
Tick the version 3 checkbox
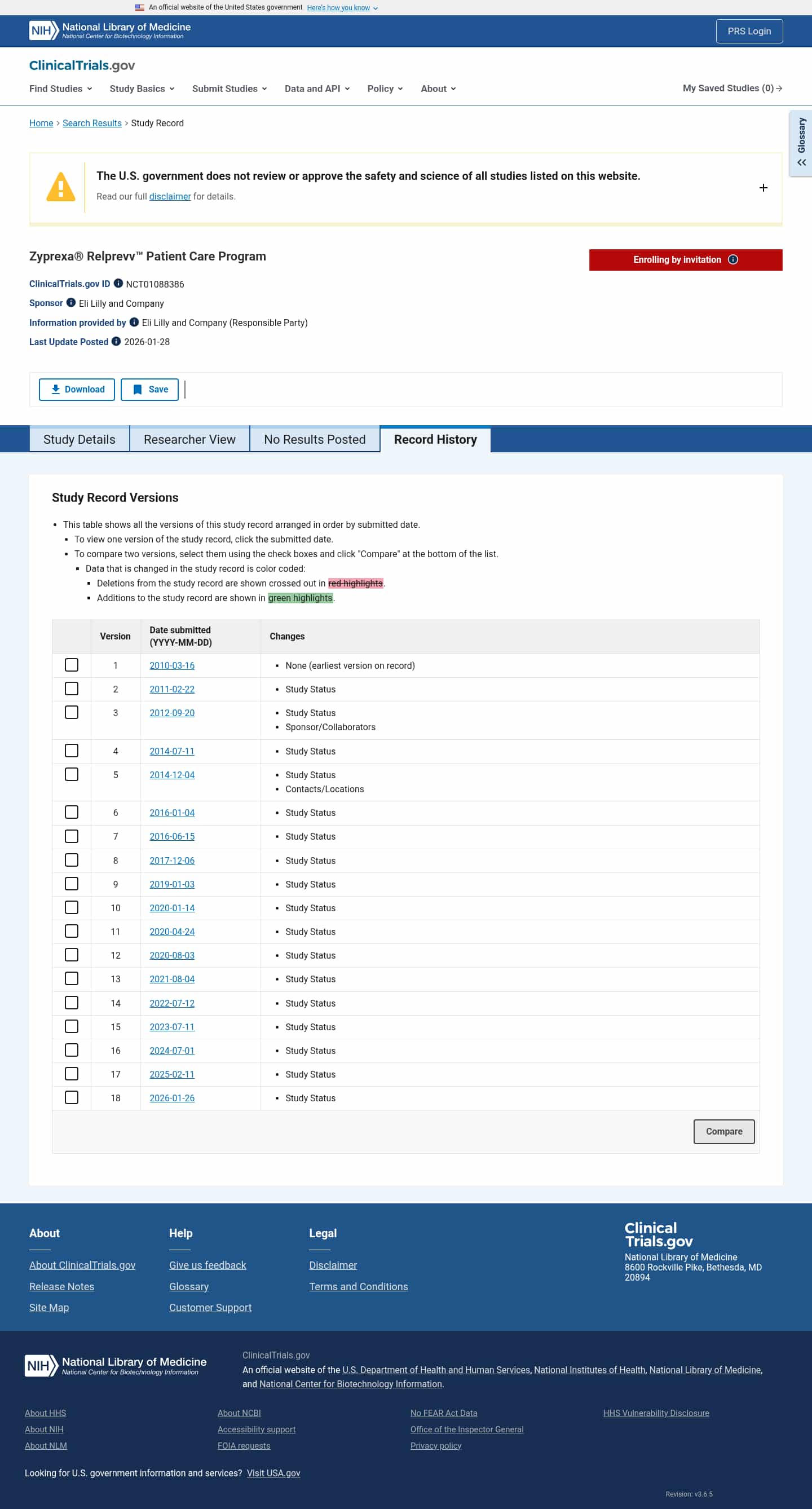72,712
